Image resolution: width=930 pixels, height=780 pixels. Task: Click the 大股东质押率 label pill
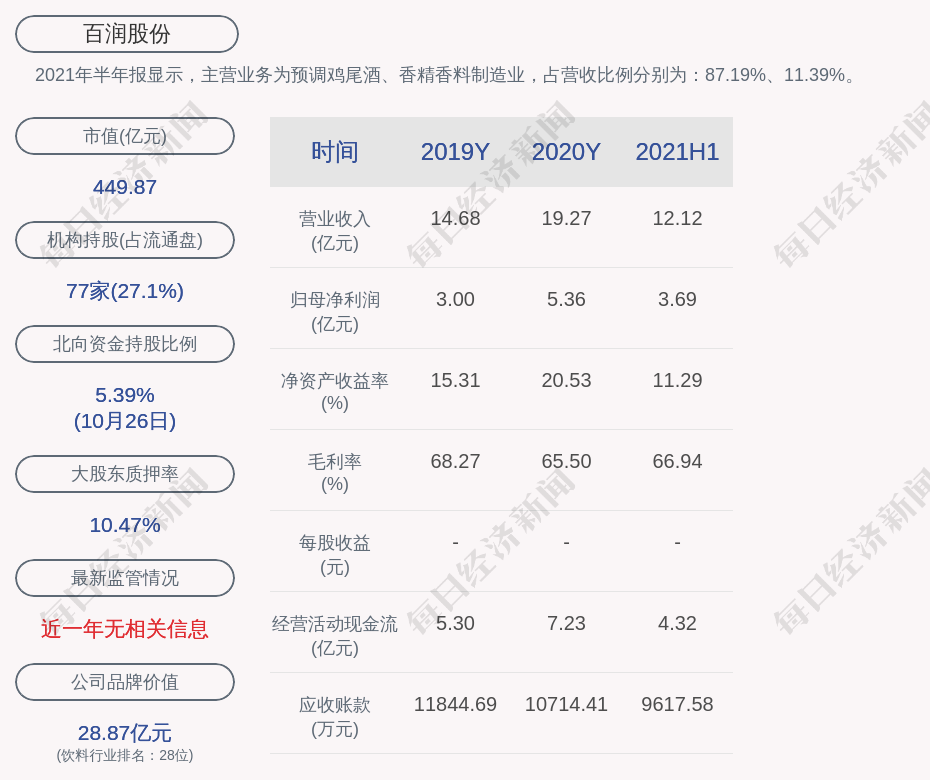(x=125, y=473)
